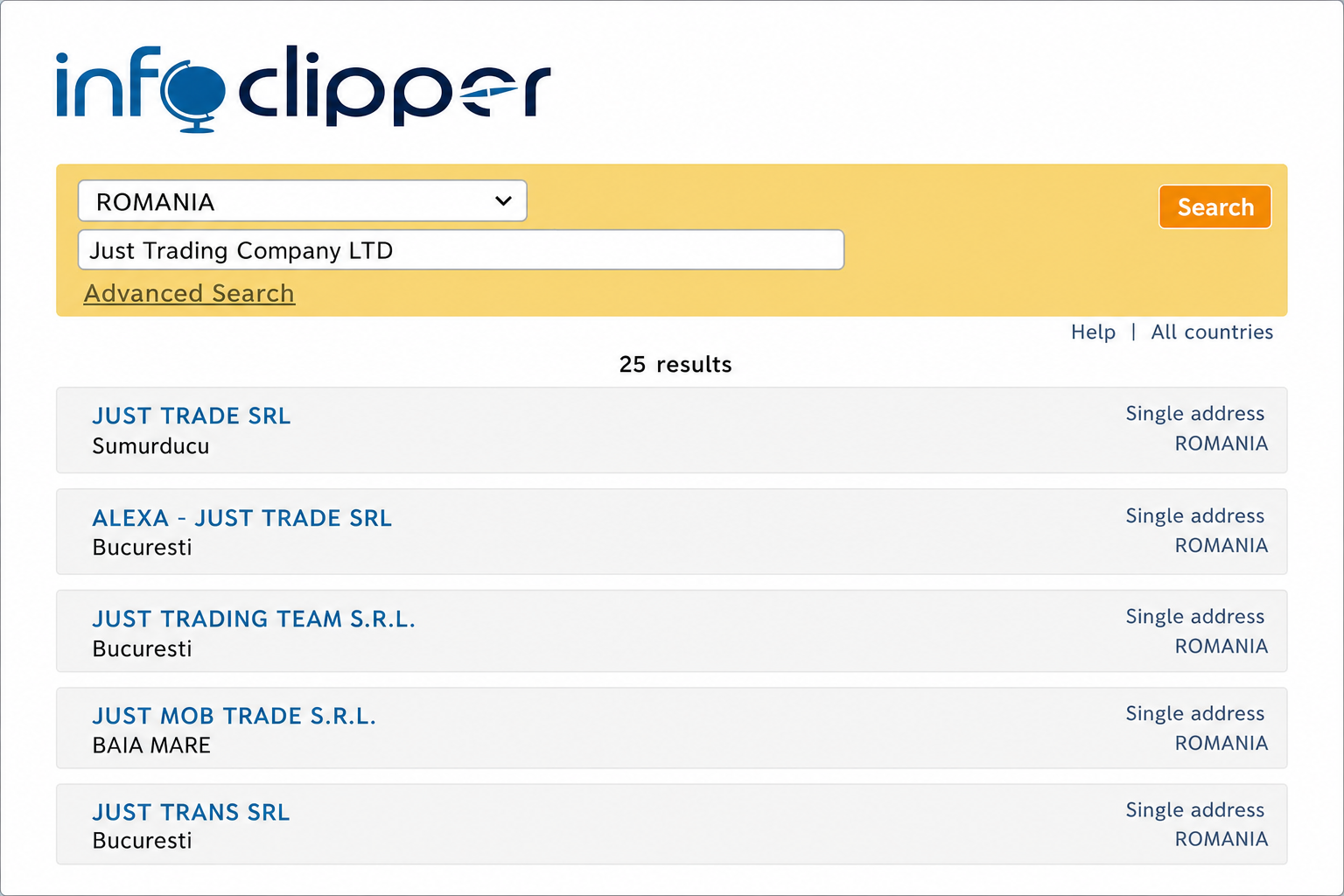This screenshot has width=1344, height=896.
Task: Open JUST MOB TRADE S.R.L. result
Action: coord(234,716)
